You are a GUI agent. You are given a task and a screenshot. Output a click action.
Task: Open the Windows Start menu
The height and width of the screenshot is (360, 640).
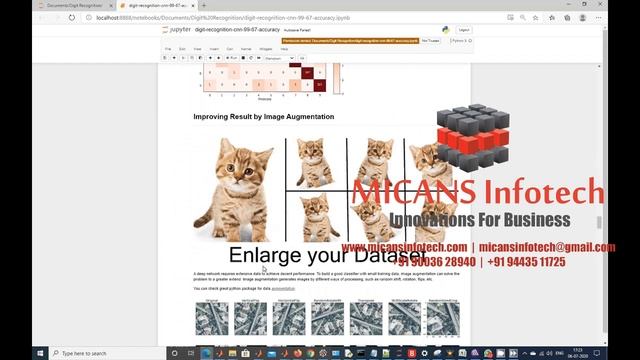[40, 353]
